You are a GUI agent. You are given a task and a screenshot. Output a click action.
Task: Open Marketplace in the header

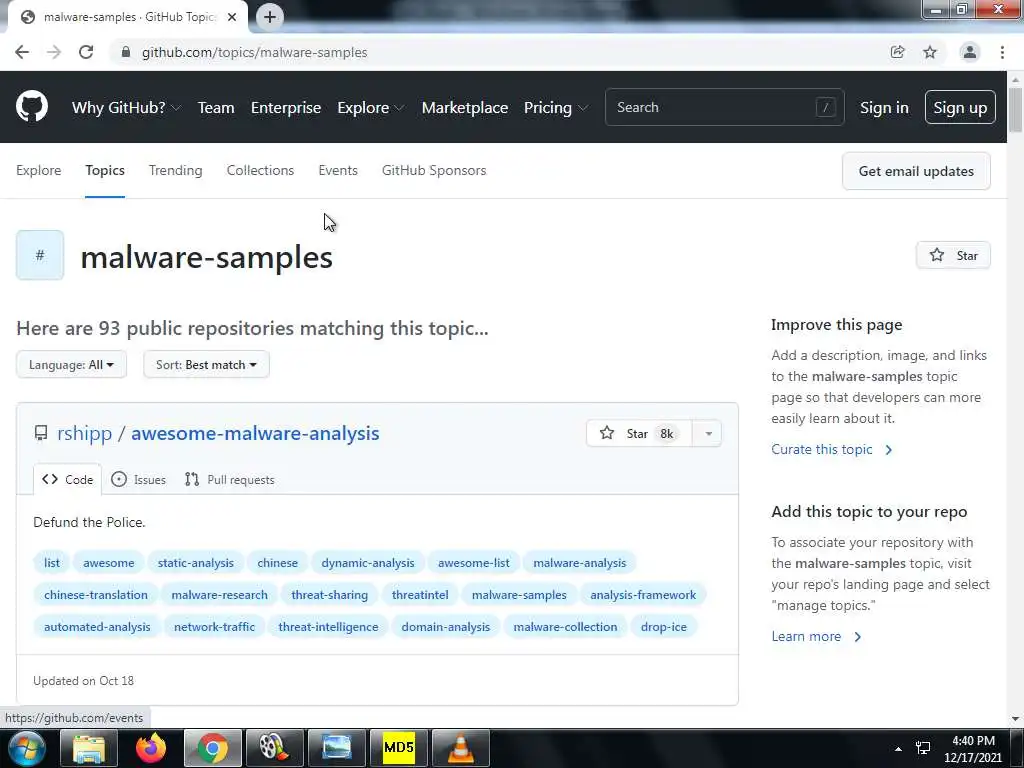pyautogui.click(x=465, y=107)
